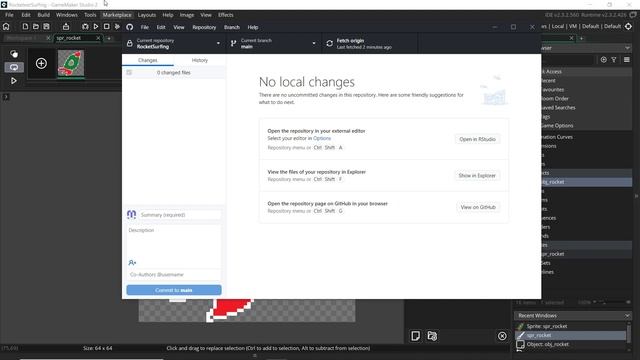The image size is (640, 360).
Task: Focus the Summary (required) field
Action: [180, 215]
